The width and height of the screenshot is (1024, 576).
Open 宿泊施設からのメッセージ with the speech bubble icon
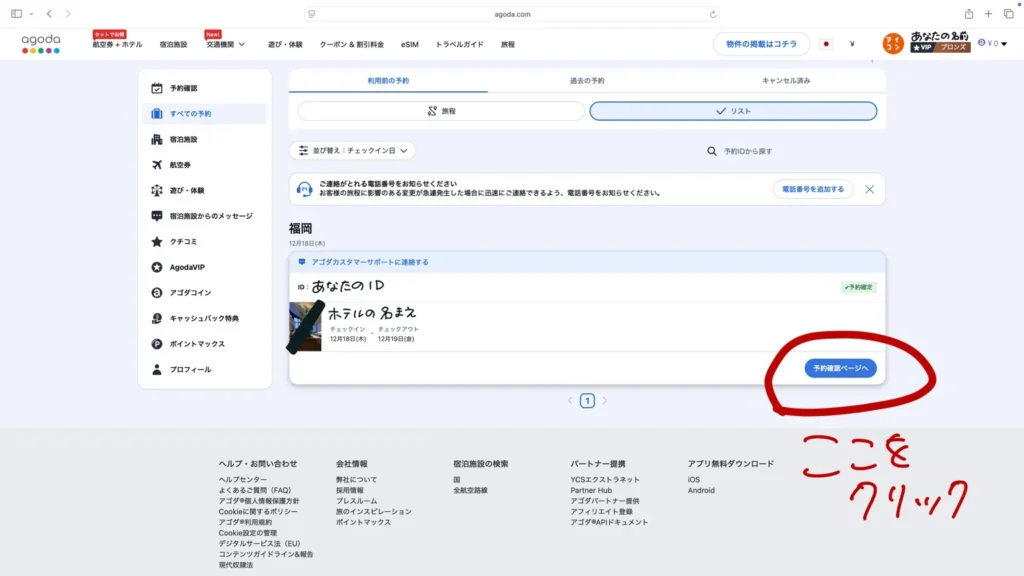click(x=157, y=216)
